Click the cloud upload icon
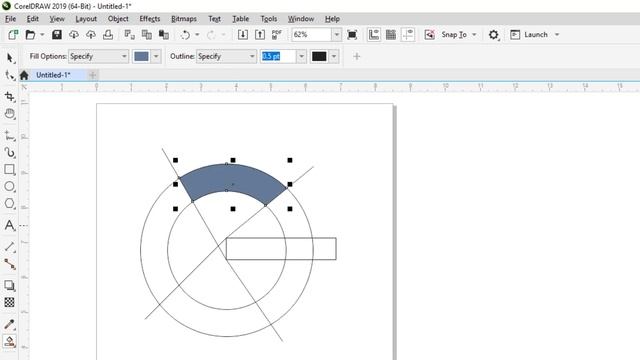Screen dimensions: 640x360 pos(91,35)
